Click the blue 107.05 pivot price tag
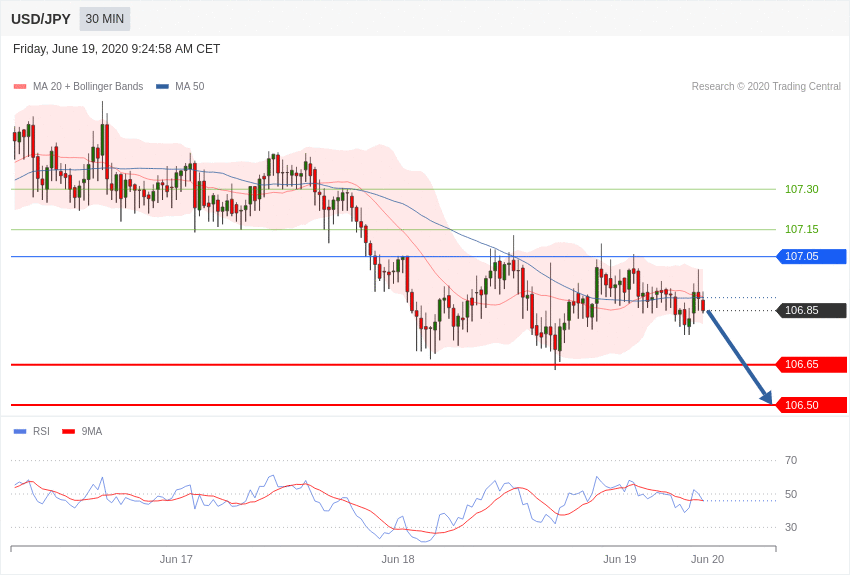The width and height of the screenshot is (850, 576). click(812, 256)
